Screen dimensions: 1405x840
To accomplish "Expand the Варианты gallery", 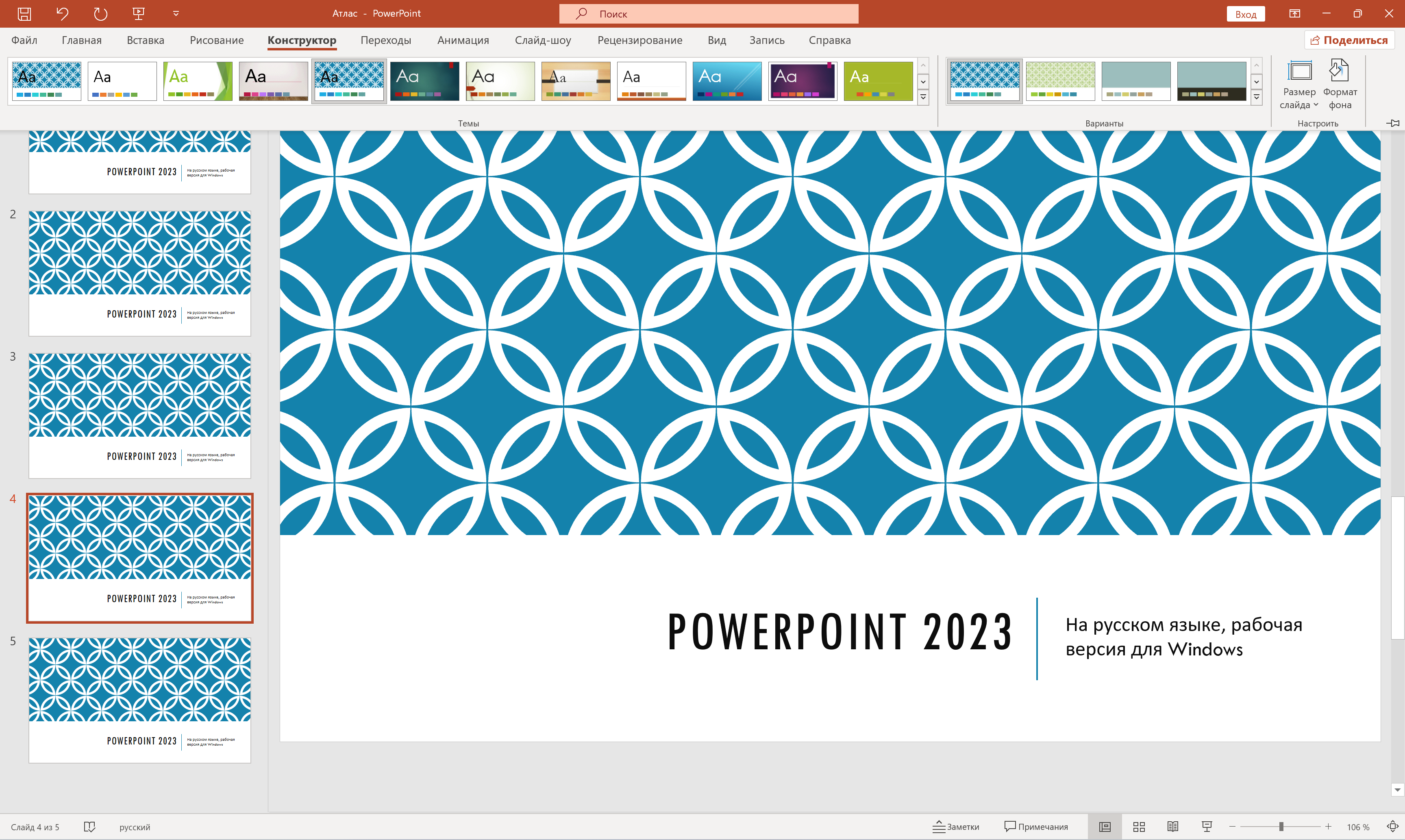I will [x=1257, y=98].
